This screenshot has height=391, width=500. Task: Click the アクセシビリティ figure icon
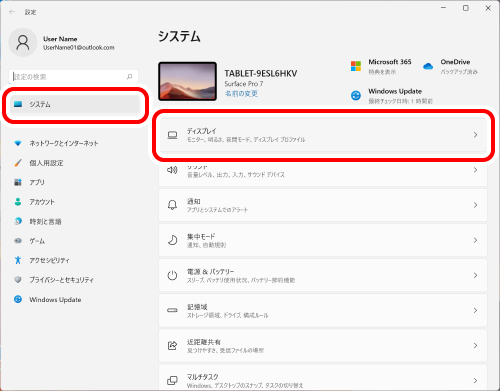point(18,260)
